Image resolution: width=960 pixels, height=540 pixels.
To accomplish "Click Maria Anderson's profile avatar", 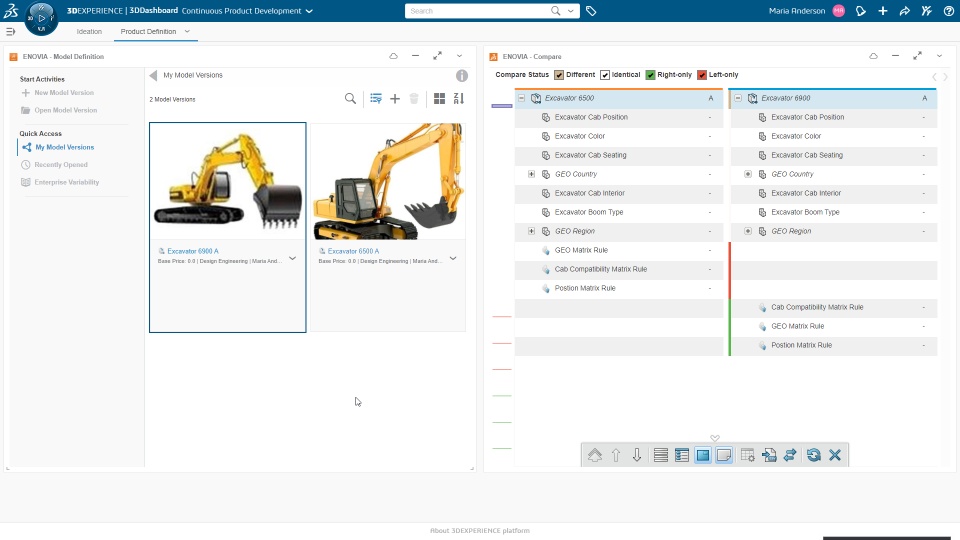I will click(839, 11).
